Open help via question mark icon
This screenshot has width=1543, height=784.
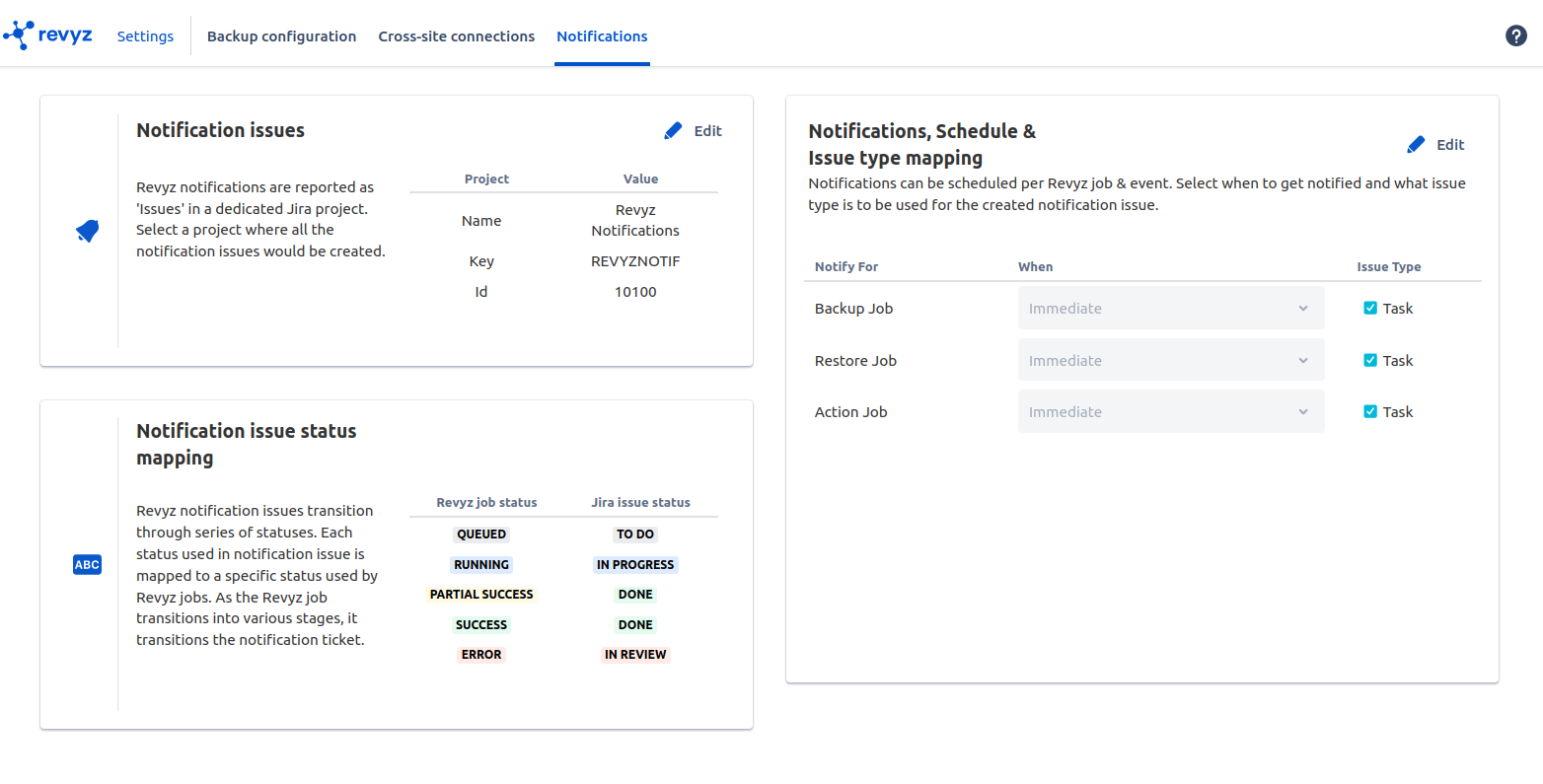[x=1515, y=36]
